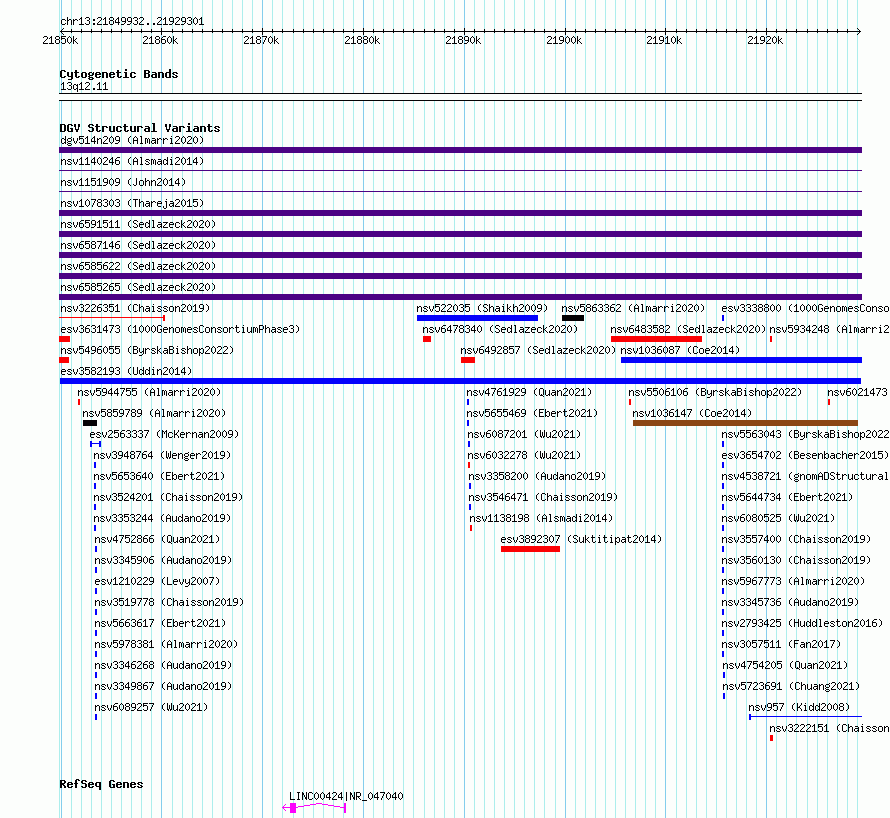
Task: Click the RefSeq Genes track title
Action: click(101, 784)
